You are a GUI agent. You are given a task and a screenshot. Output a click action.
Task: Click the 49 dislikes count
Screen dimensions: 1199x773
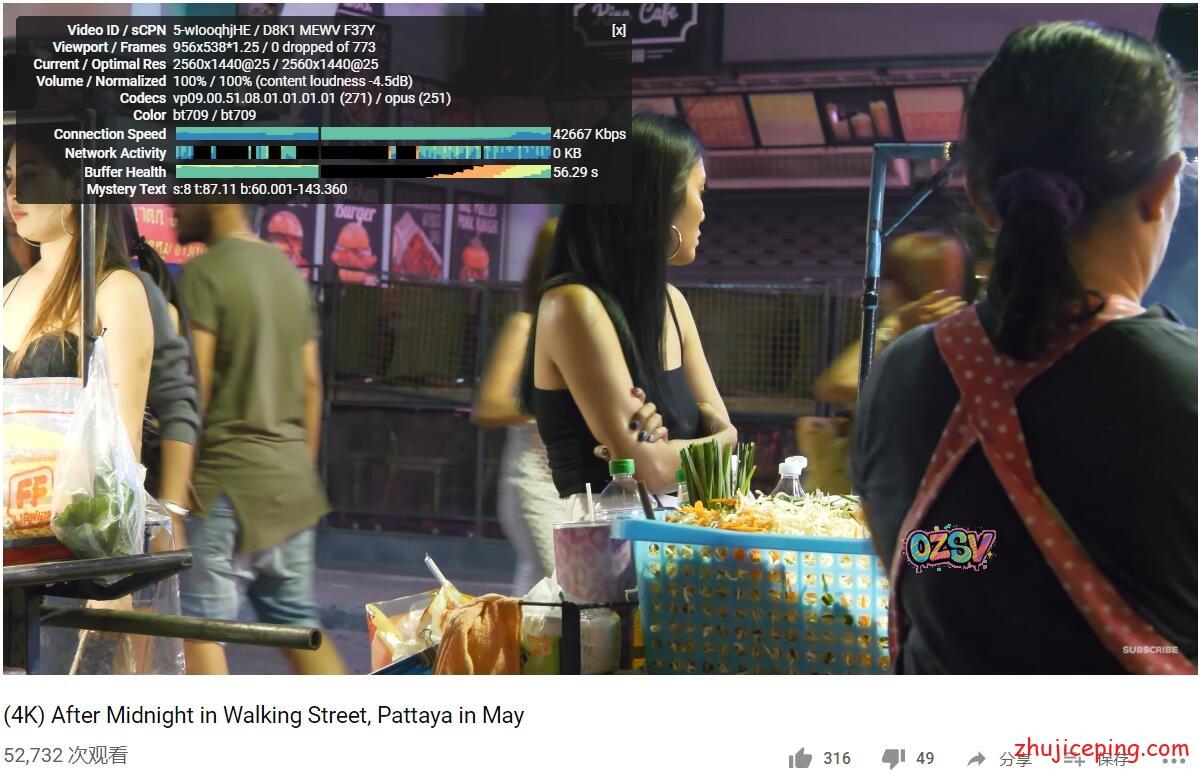point(925,758)
